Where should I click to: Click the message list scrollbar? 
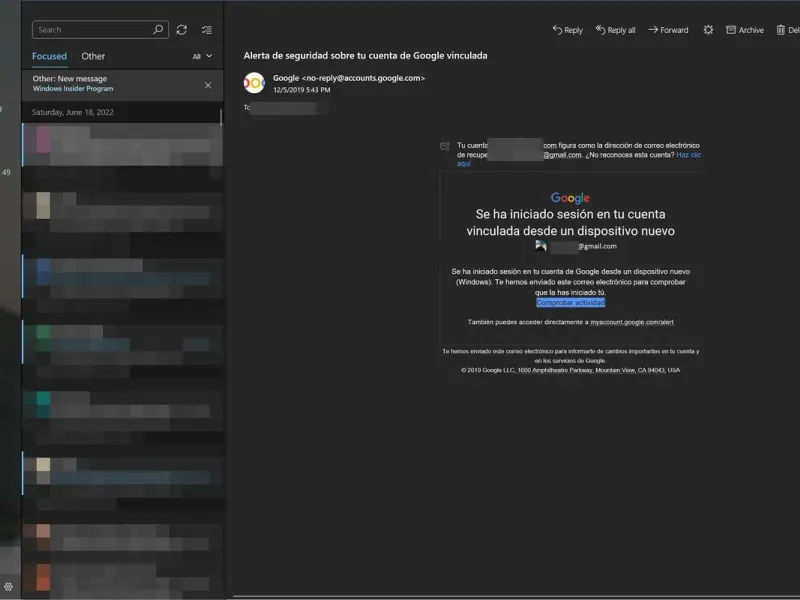(x=221, y=117)
